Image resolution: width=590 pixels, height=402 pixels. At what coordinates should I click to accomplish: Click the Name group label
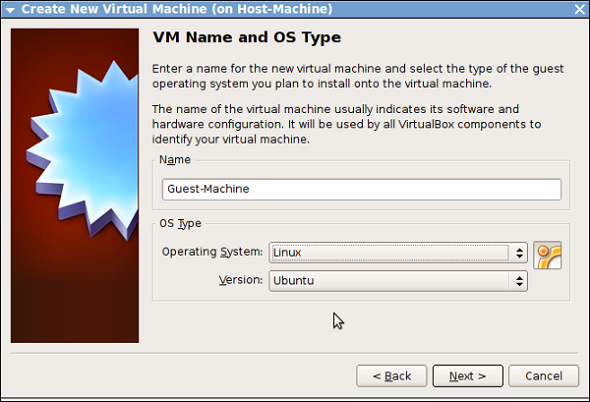click(175, 160)
